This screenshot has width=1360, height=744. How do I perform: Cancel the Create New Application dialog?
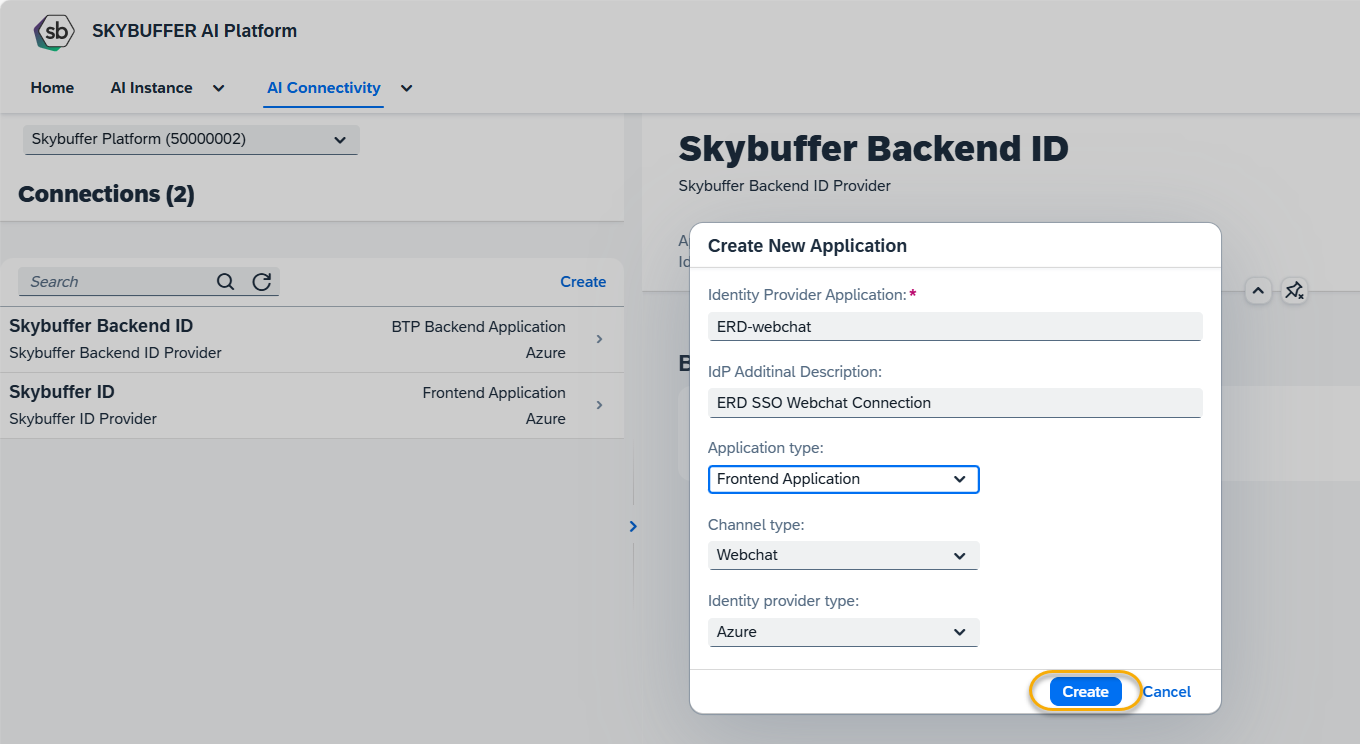pos(1167,692)
